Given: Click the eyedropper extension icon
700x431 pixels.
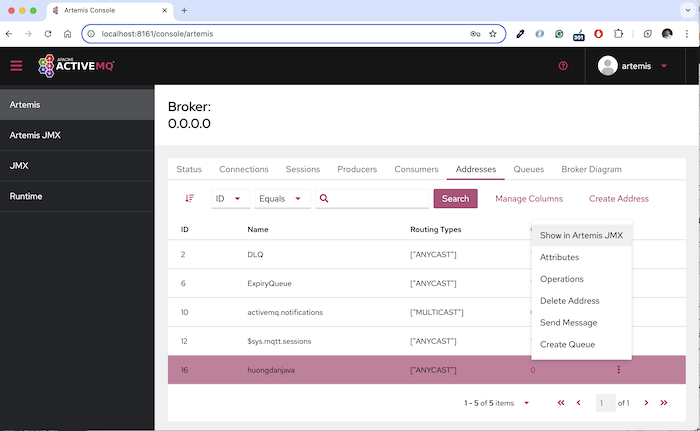Looking at the screenshot, I should point(520,34).
